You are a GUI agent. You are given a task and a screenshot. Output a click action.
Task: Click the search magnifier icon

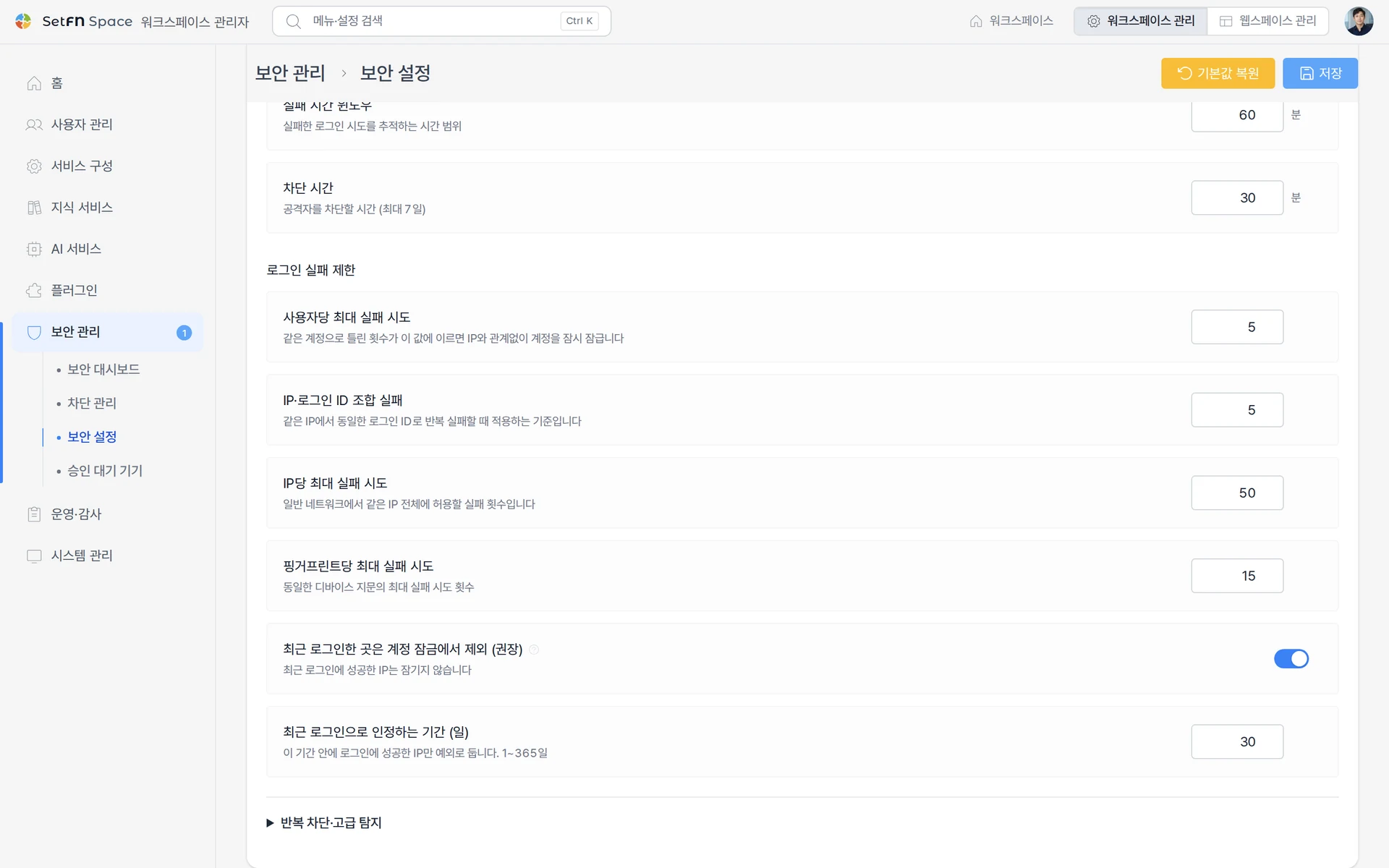293,21
